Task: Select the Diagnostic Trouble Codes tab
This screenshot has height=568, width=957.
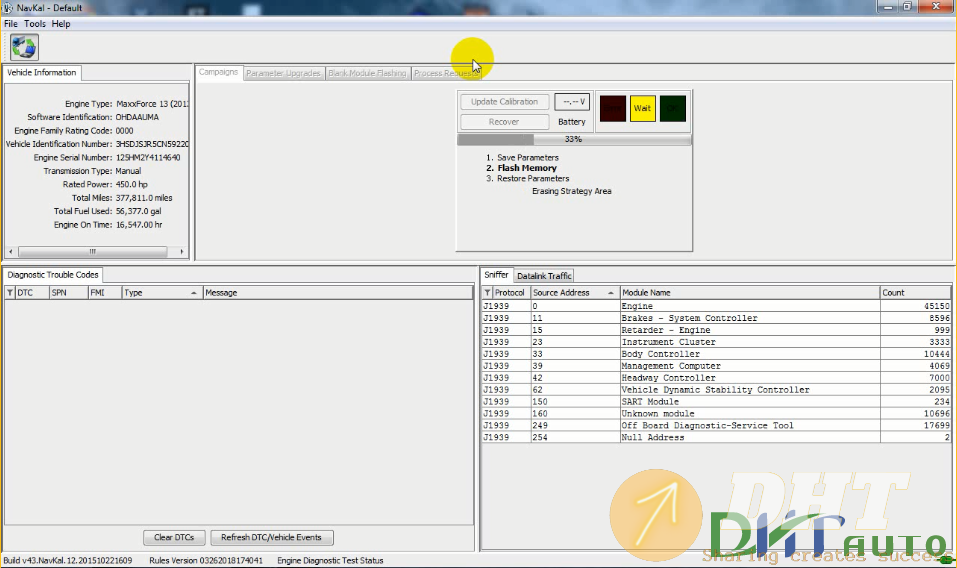Action: pos(52,275)
